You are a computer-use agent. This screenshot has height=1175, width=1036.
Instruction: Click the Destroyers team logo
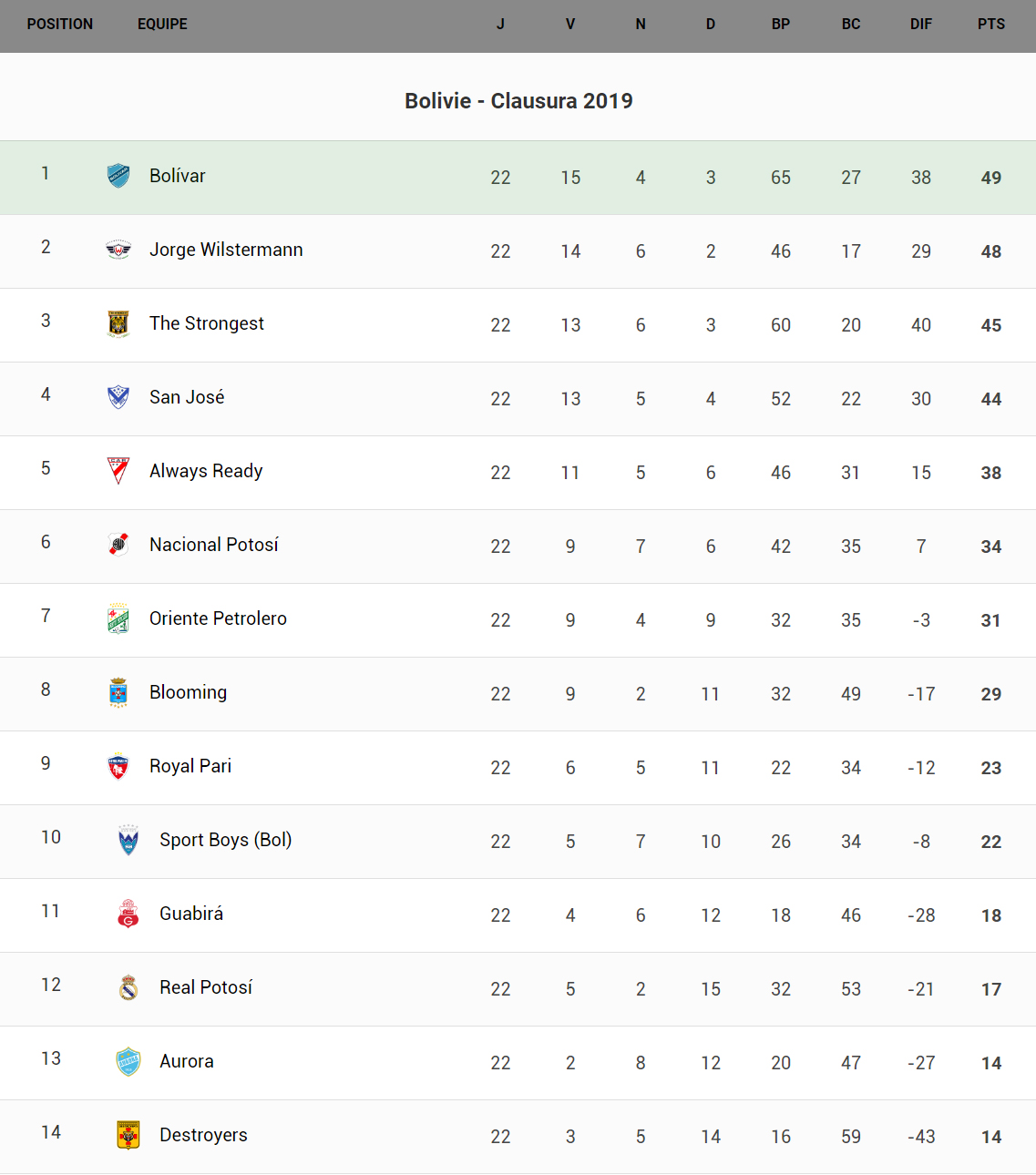128,1135
